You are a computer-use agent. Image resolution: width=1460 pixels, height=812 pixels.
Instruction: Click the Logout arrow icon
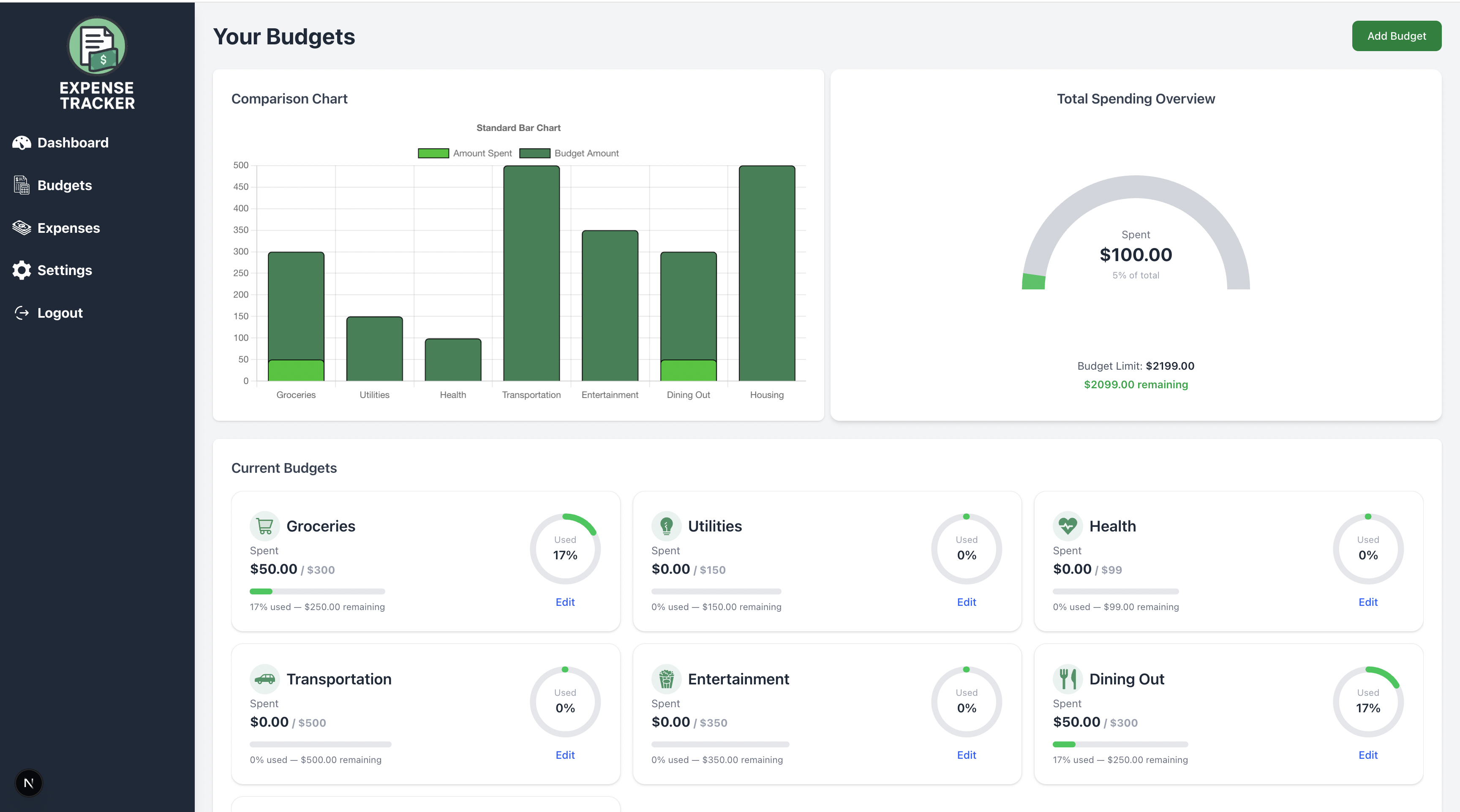coord(22,313)
